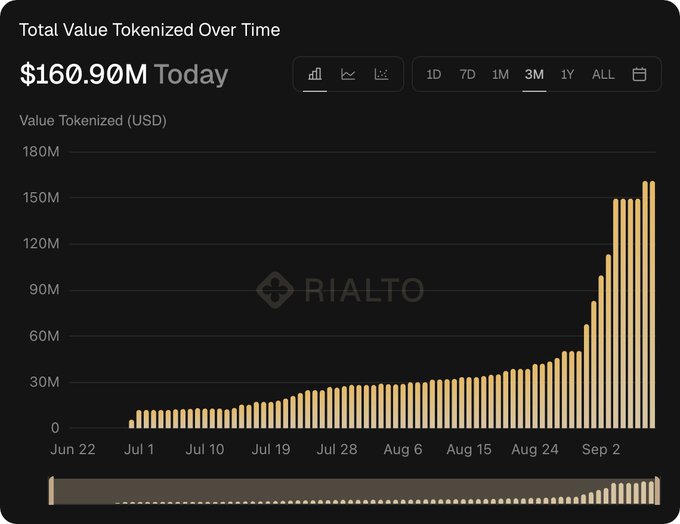The width and height of the screenshot is (680, 524).
Task: Click the 30M y-axis label
Action: [44, 382]
